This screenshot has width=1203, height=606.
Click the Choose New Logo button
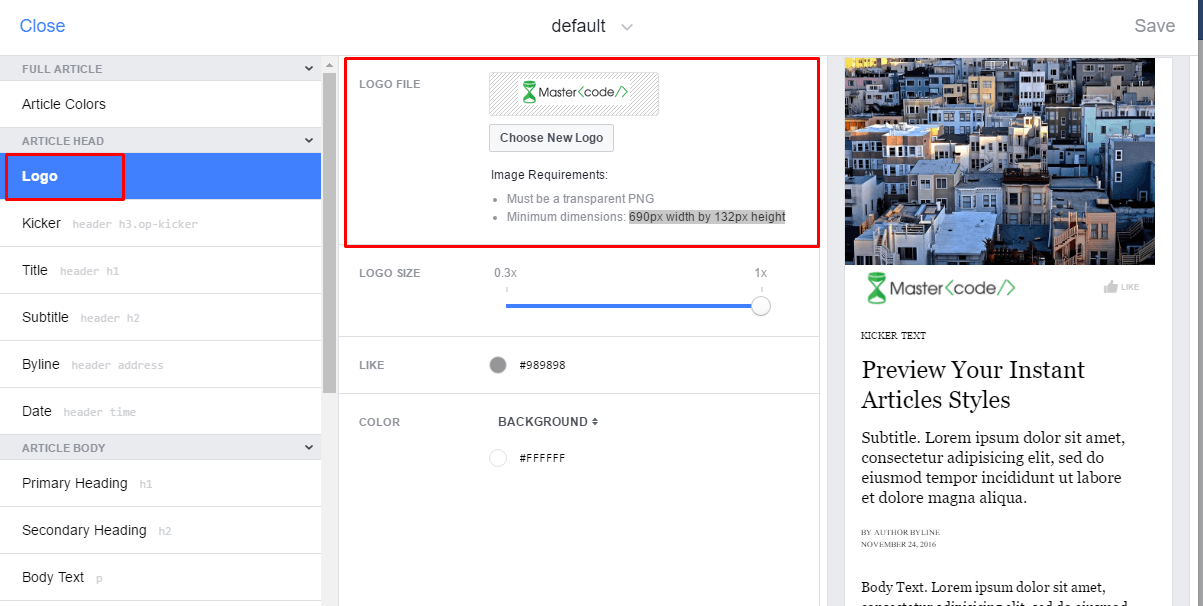click(551, 138)
